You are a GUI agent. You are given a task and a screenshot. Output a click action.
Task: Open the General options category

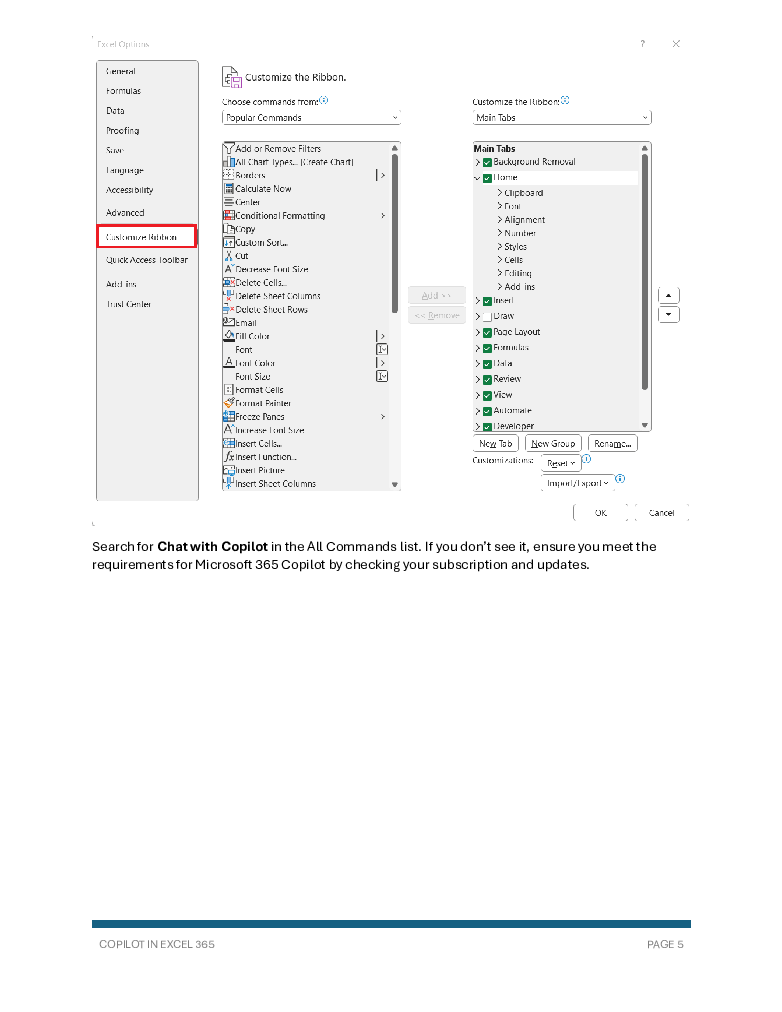121,71
